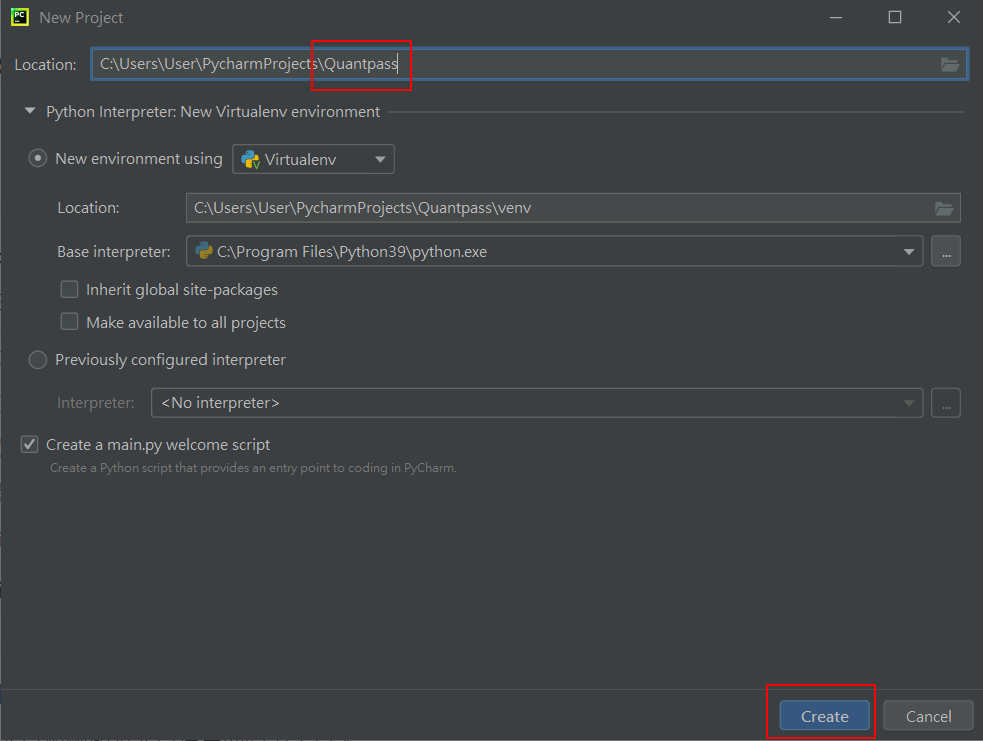Collapse the Python Interpreter section
Screen dimensions: 983x741
tap(29, 111)
